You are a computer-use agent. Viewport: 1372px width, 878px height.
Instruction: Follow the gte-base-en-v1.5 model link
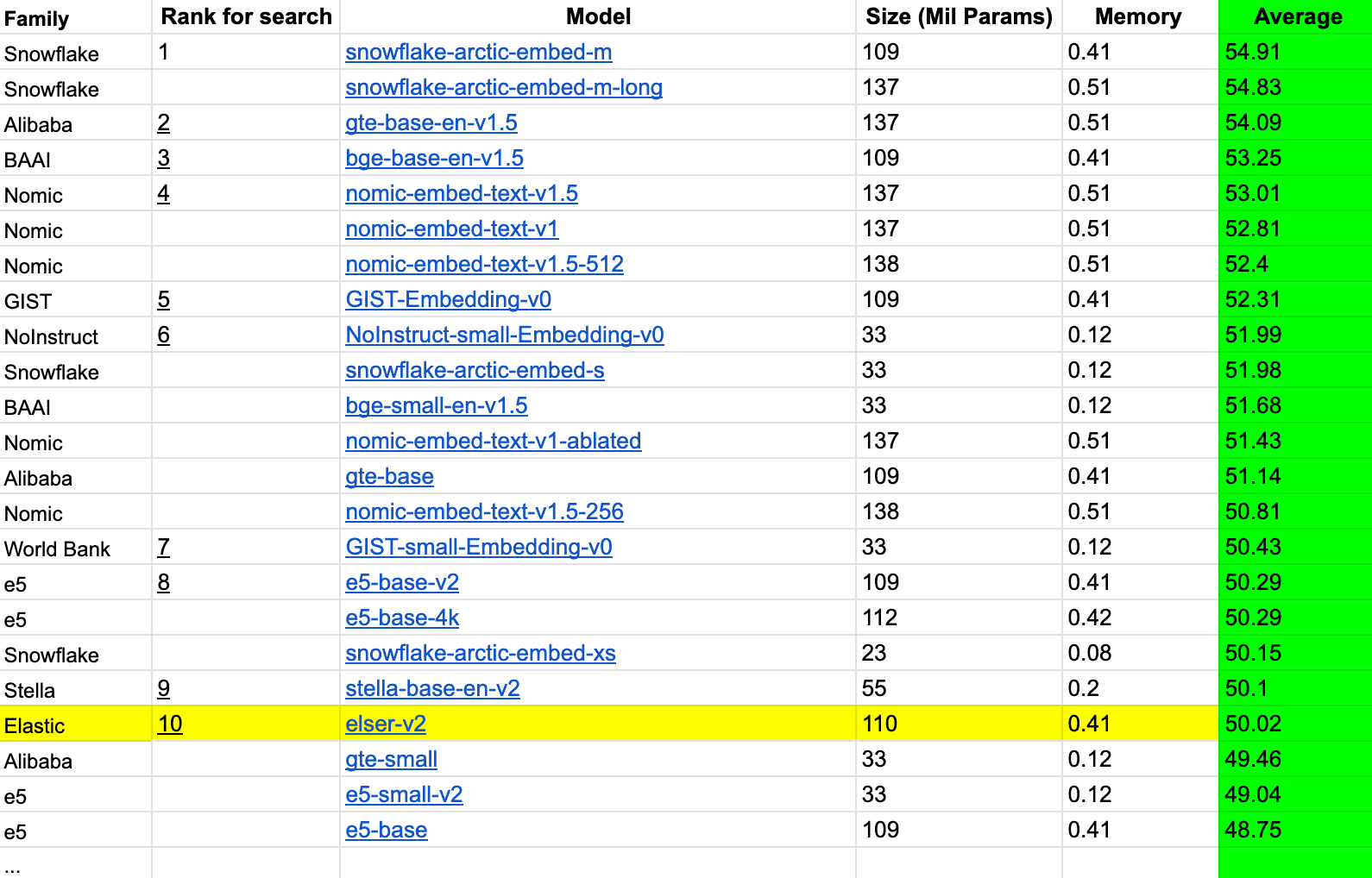(431, 123)
